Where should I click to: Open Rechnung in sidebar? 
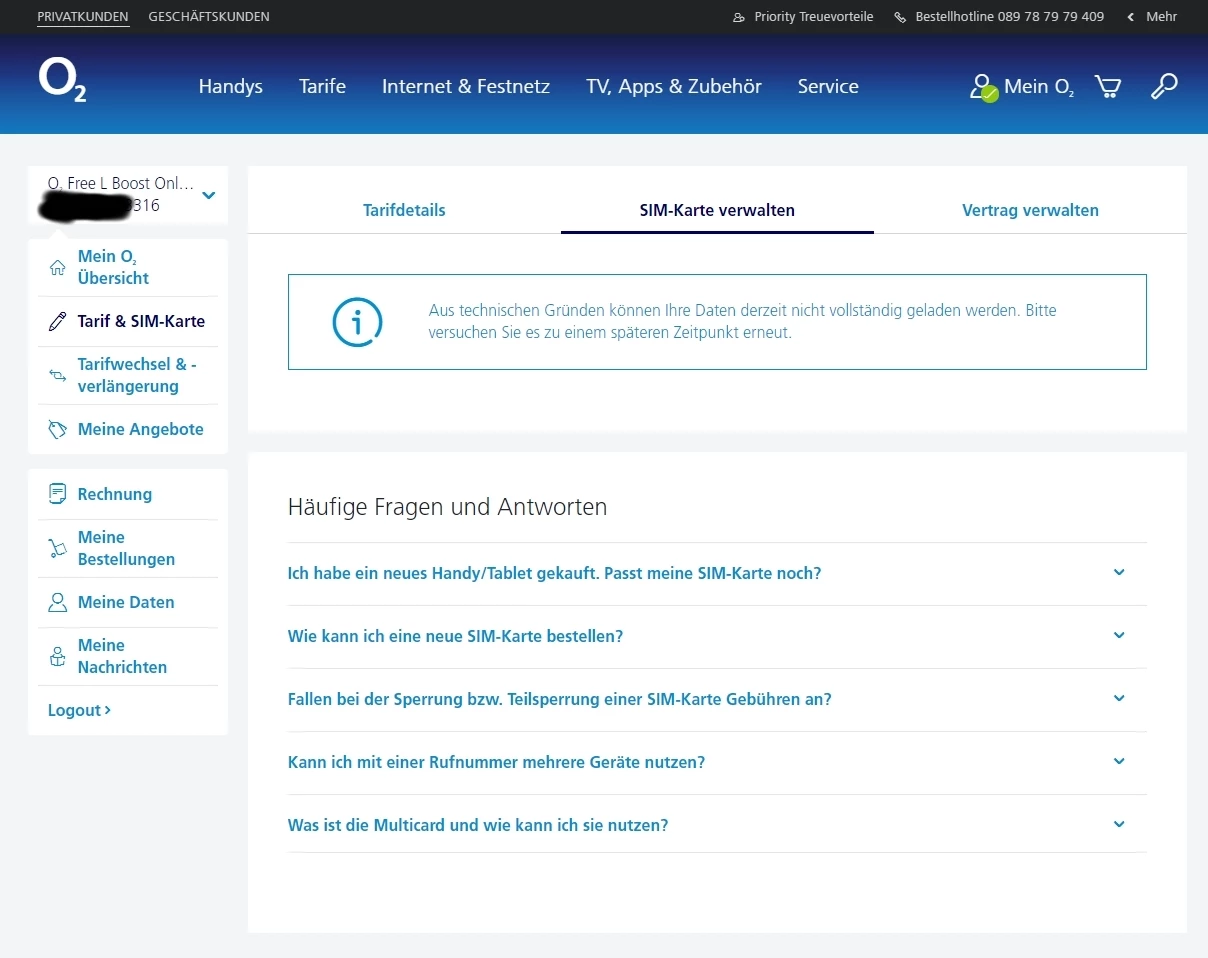pyautogui.click(x=115, y=494)
